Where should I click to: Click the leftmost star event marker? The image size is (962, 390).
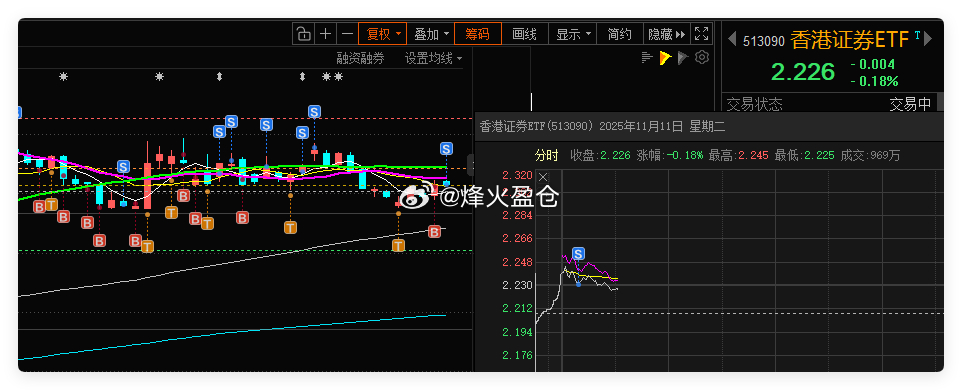click(x=63, y=77)
